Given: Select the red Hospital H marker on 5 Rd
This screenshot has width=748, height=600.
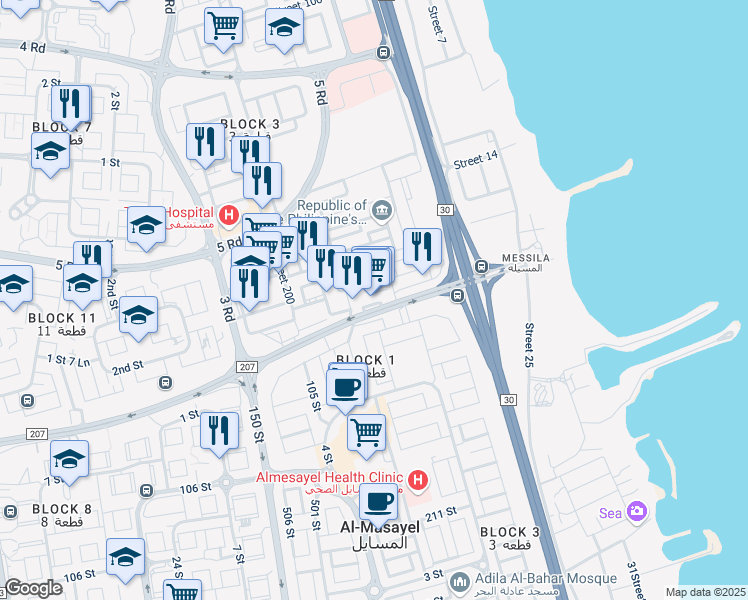Looking at the screenshot, I should [229, 215].
